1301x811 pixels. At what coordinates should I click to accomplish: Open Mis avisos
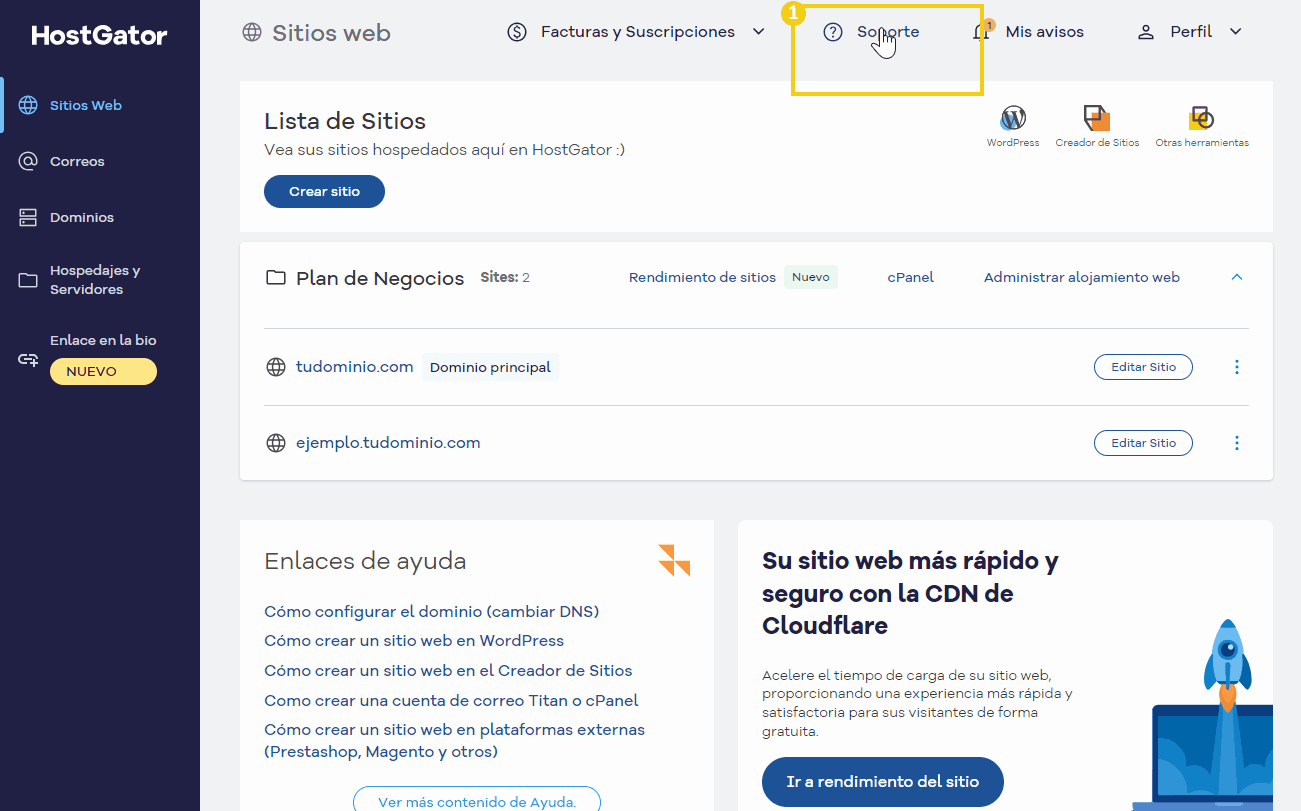(x=1045, y=32)
